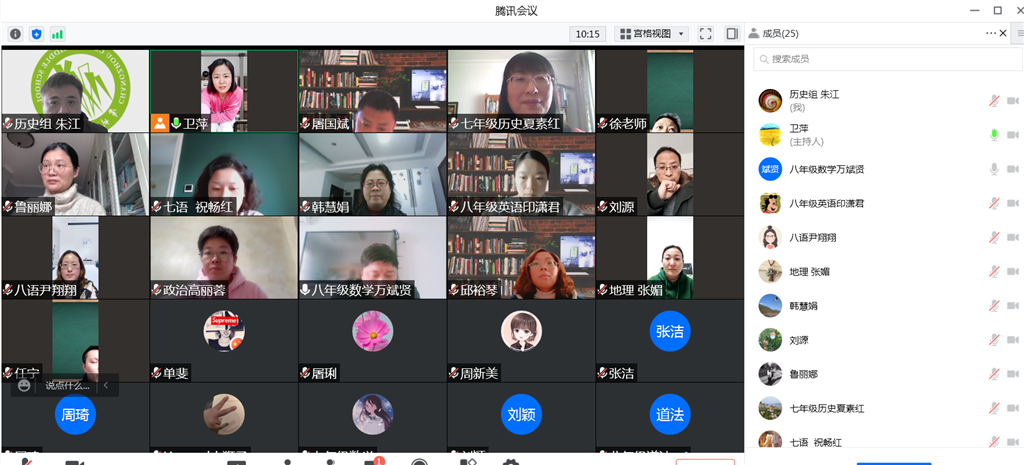Toggle the side panel layout icon

732,34
